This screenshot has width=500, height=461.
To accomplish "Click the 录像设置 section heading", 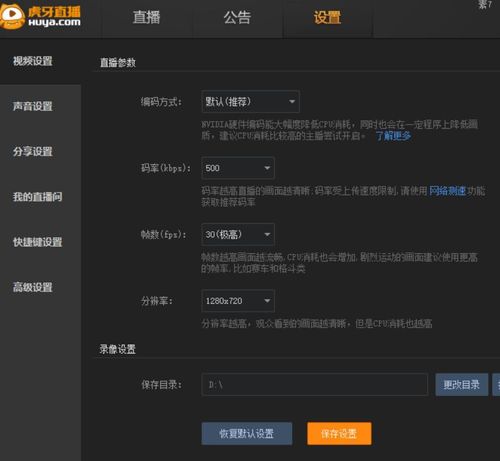I will (118, 349).
